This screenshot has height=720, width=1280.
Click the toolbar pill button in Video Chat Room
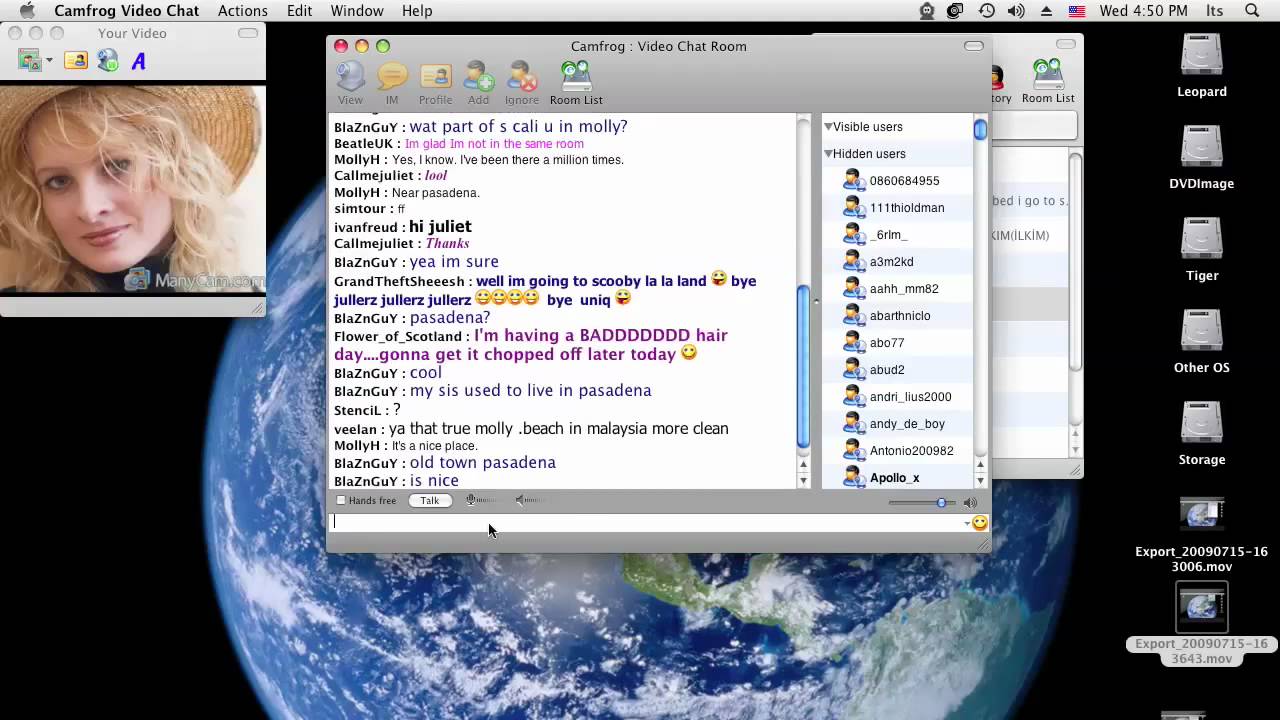973,46
